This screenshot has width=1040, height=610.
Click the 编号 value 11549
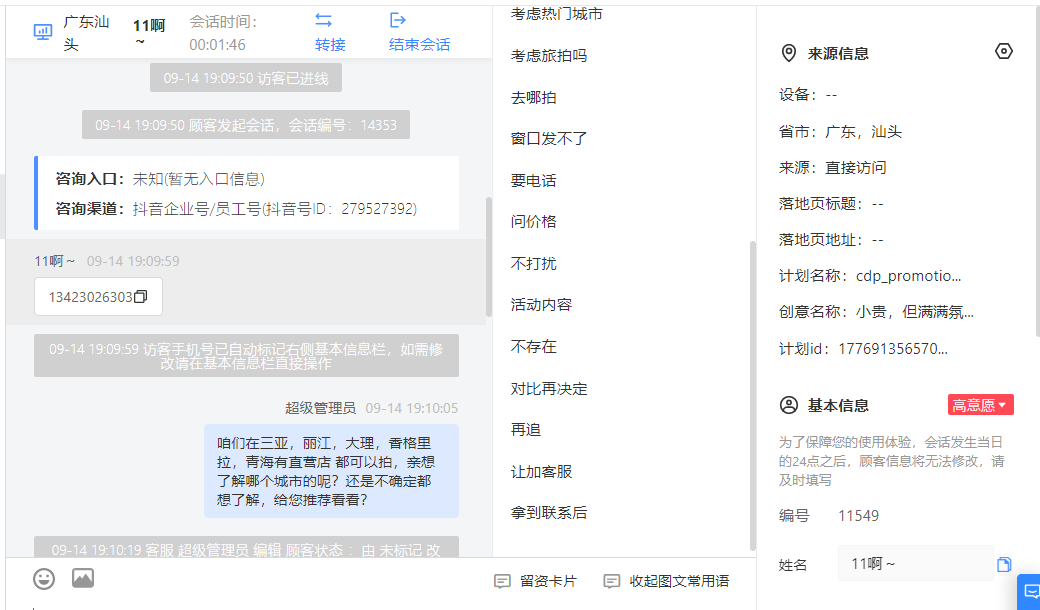click(858, 516)
